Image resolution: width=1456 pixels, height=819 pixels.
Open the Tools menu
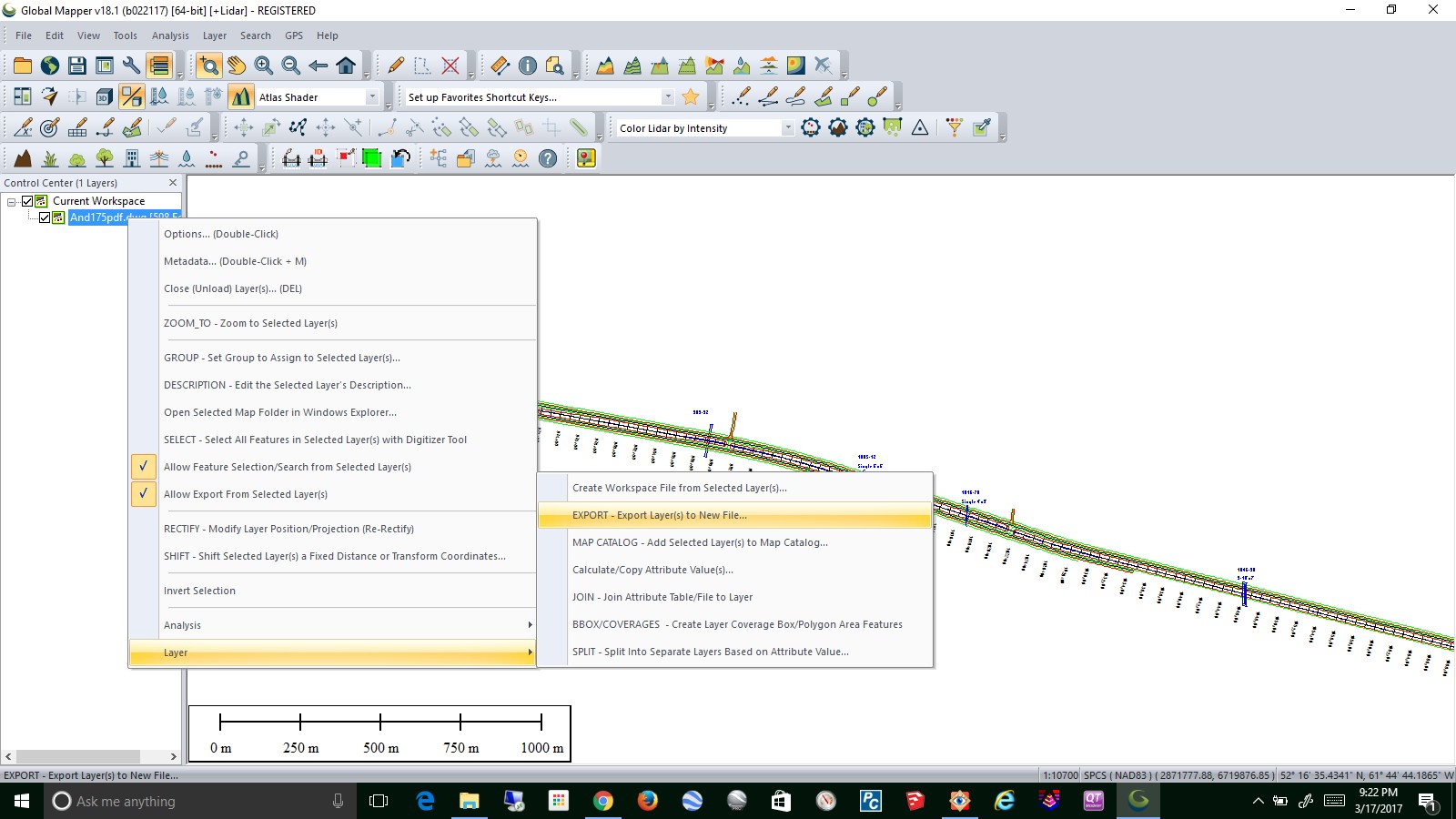pyautogui.click(x=126, y=35)
